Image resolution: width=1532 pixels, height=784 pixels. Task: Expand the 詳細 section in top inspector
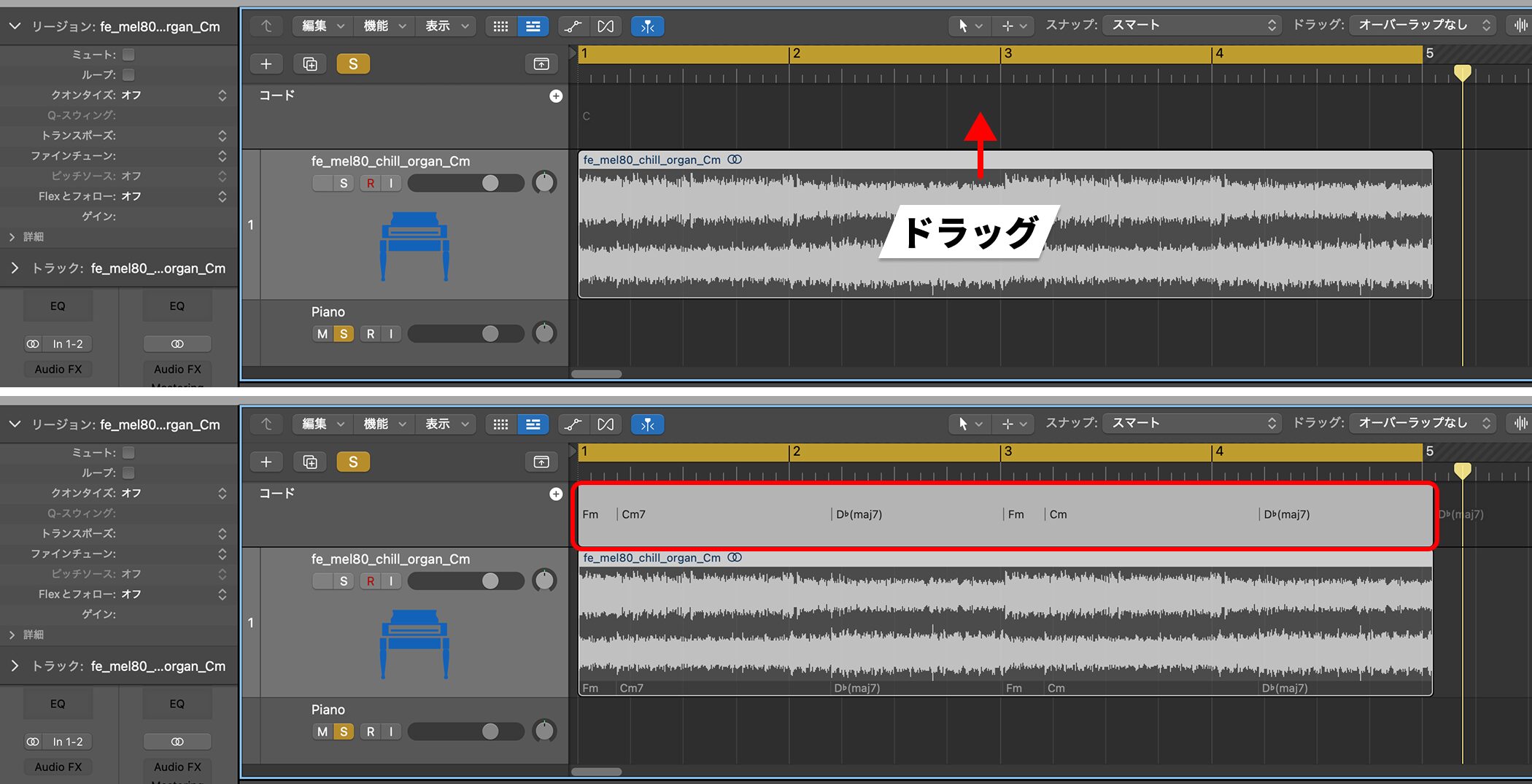tap(12, 237)
